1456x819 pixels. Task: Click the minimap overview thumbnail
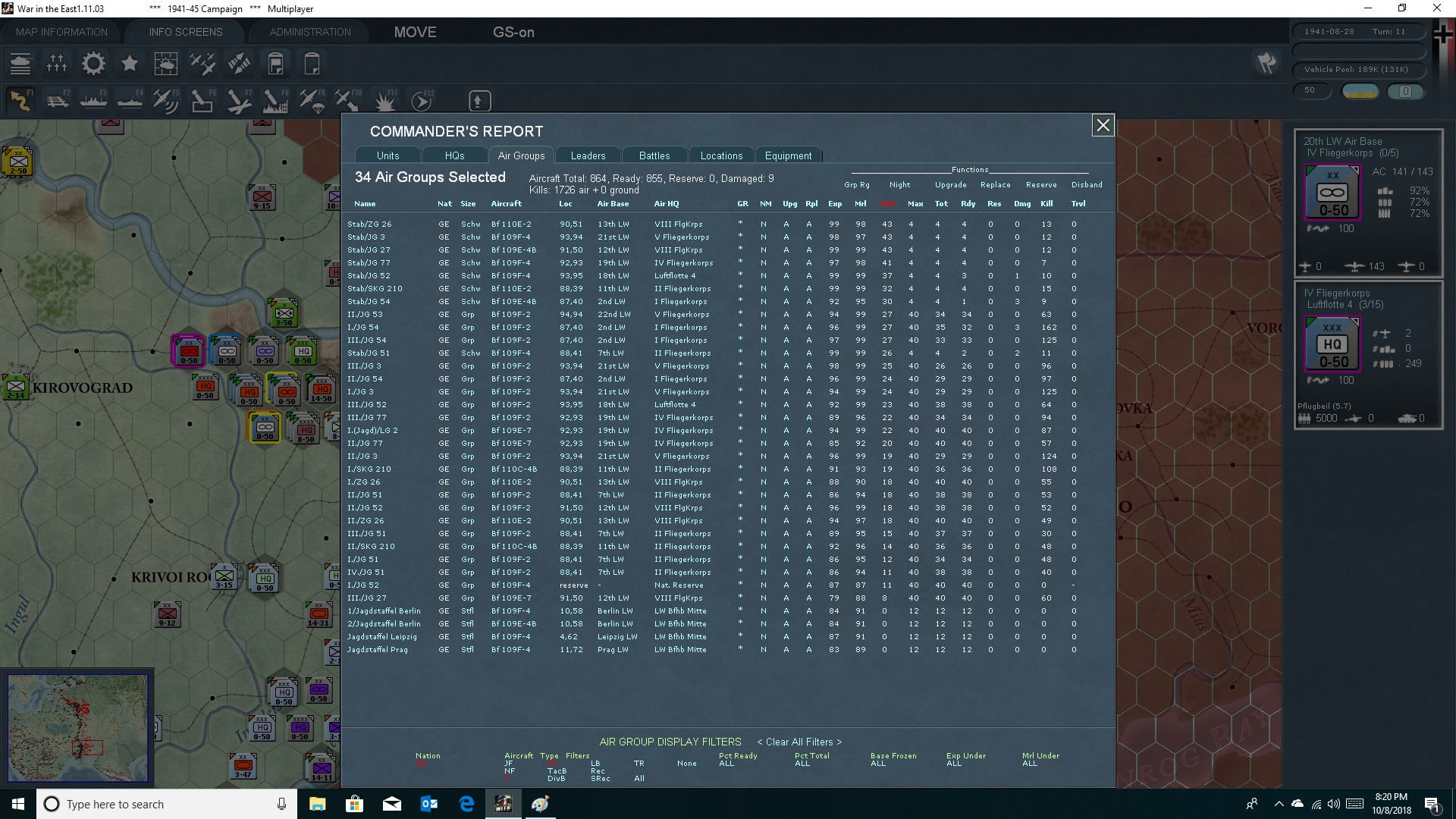click(x=77, y=728)
